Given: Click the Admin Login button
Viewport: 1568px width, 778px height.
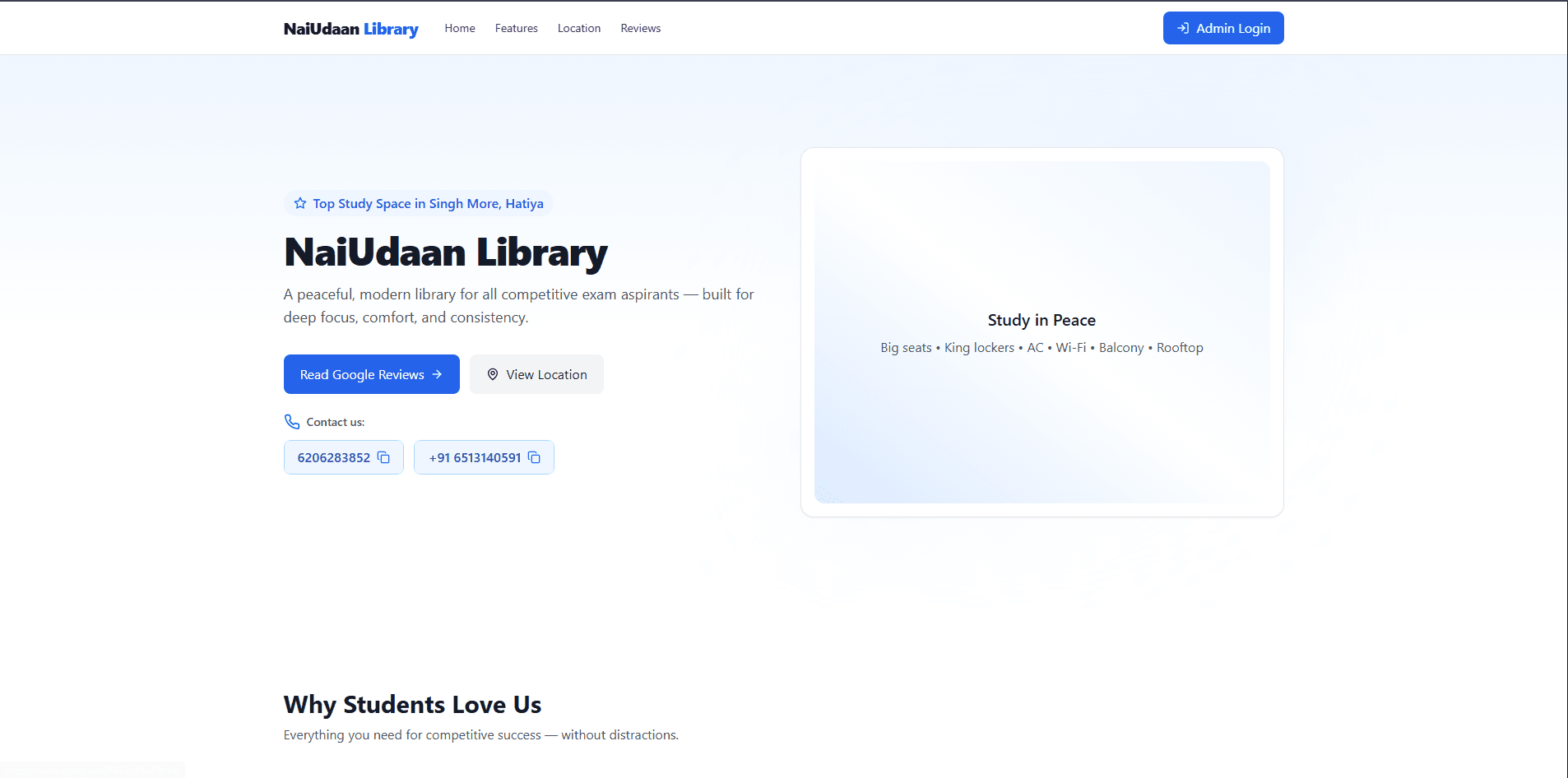Looking at the screenshot, I should [x=1223, y=27].
